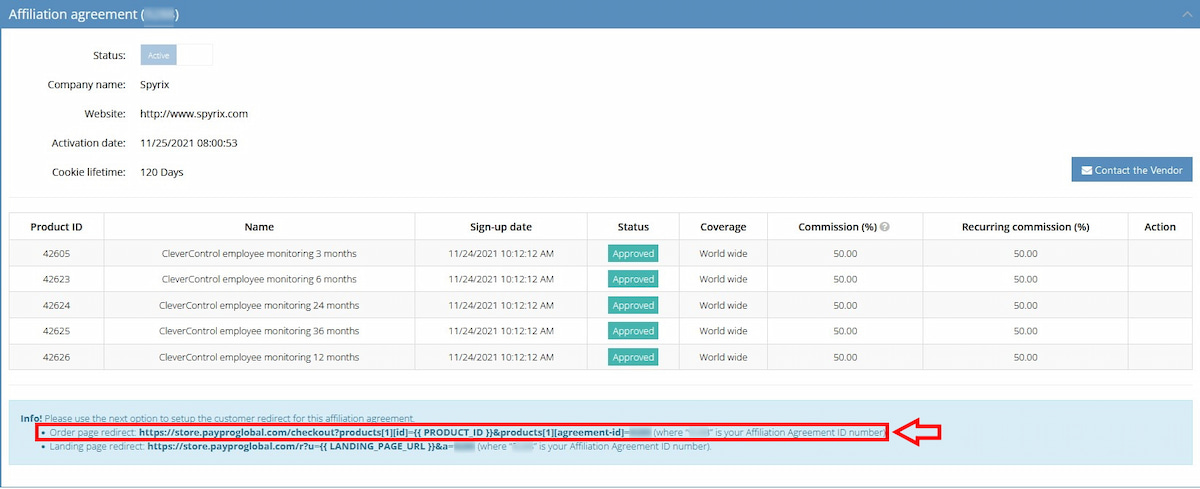The image size is (1200, 489).
Task: Click the 120 Days cookie lifetime value
Action: click(162, 172)
